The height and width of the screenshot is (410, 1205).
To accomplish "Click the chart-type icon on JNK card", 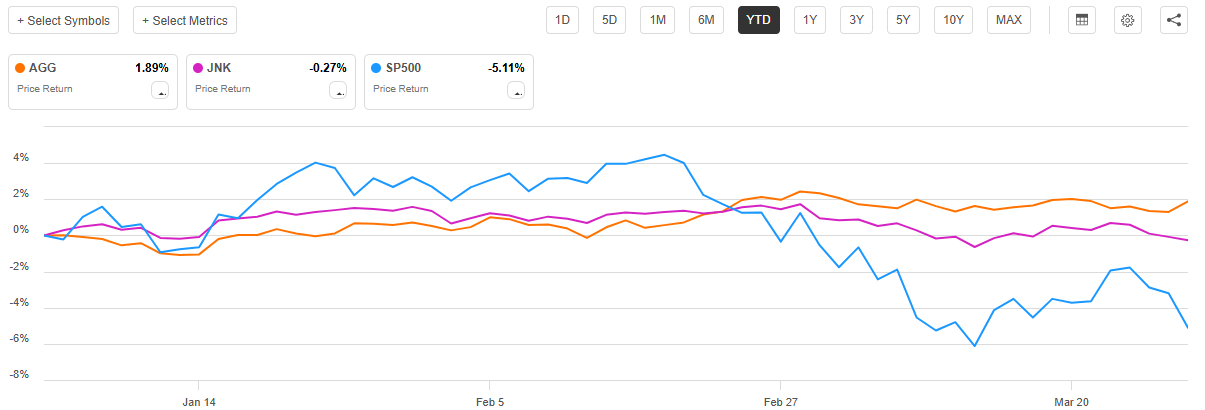I will [x=338, y=91].
